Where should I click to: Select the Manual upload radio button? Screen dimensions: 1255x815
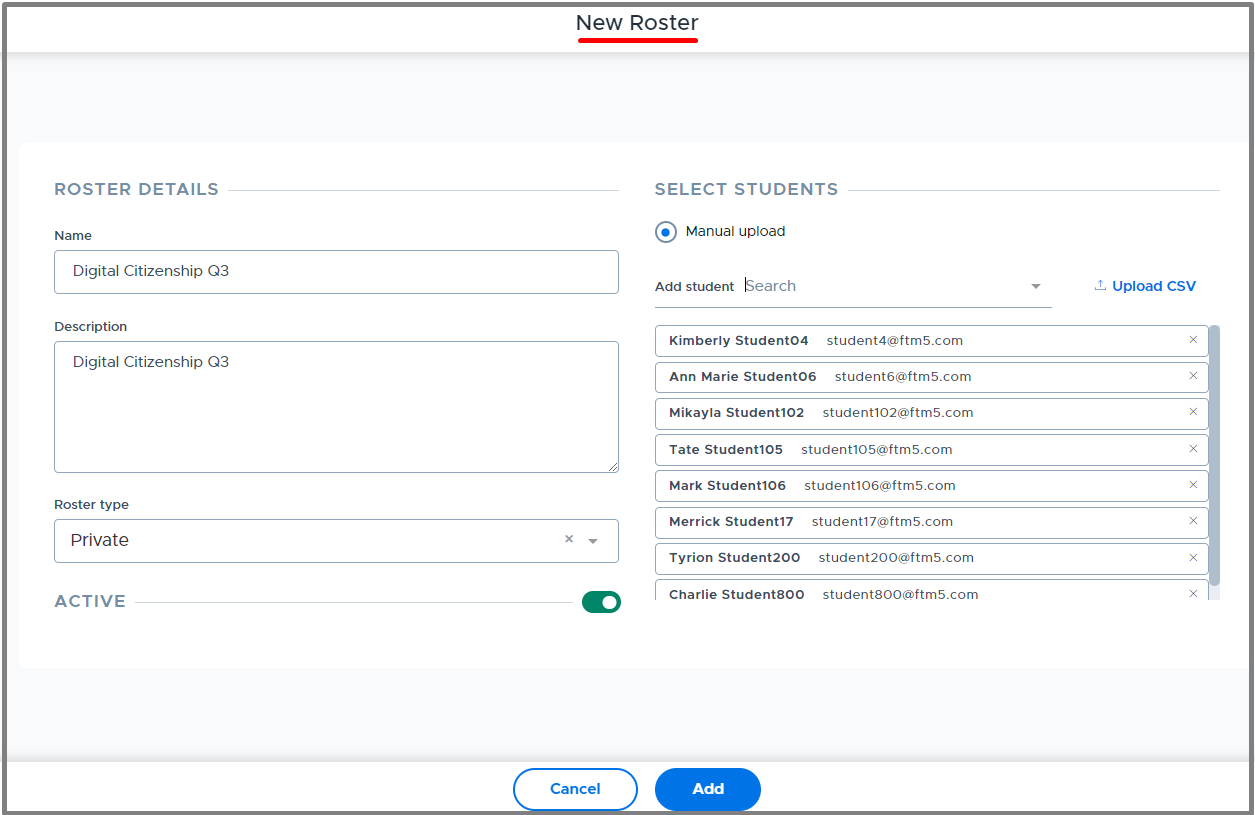pos(666,232)
